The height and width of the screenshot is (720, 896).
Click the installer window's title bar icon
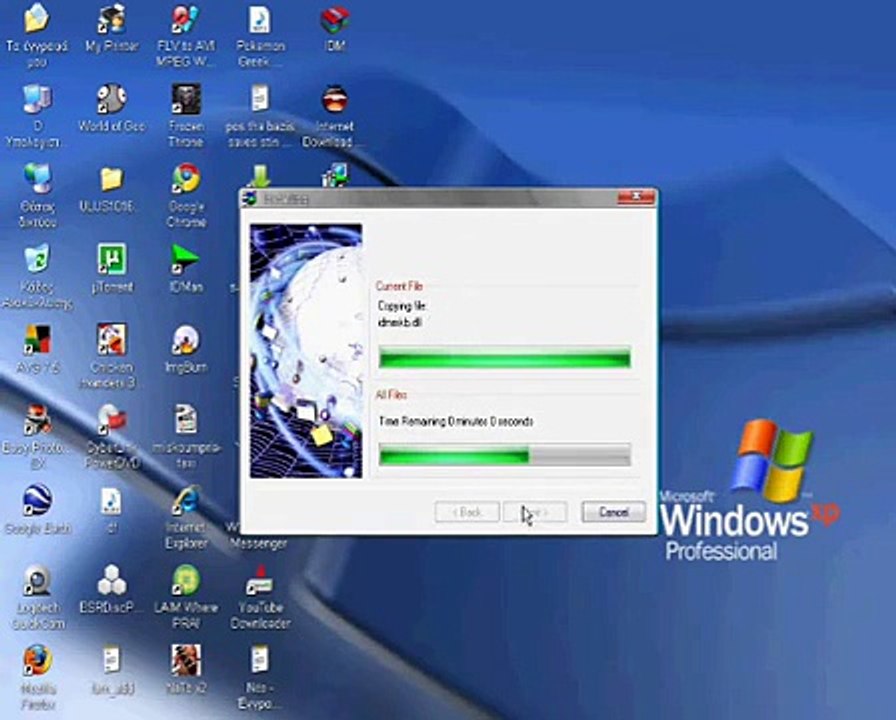[250, 199]
